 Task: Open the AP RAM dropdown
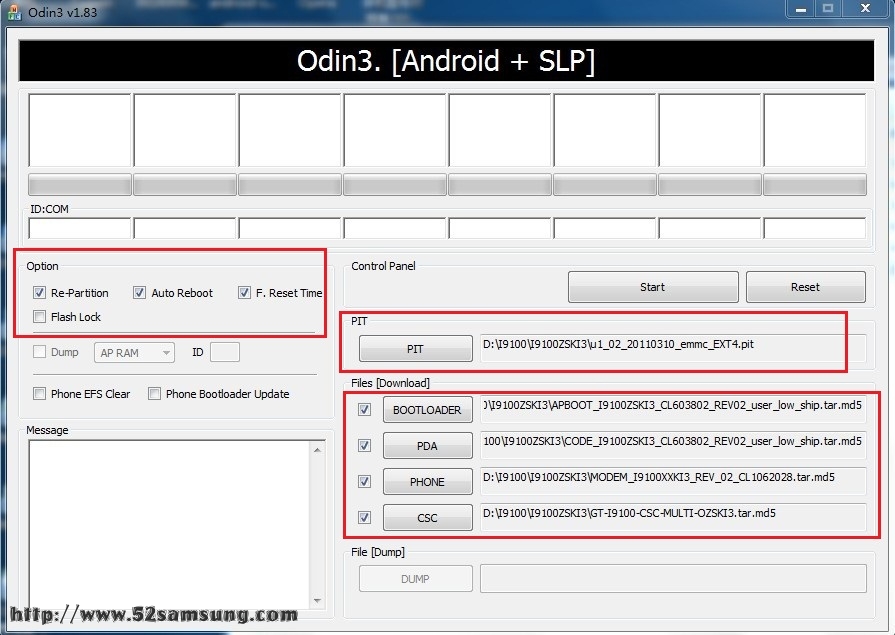click(134, 353)
